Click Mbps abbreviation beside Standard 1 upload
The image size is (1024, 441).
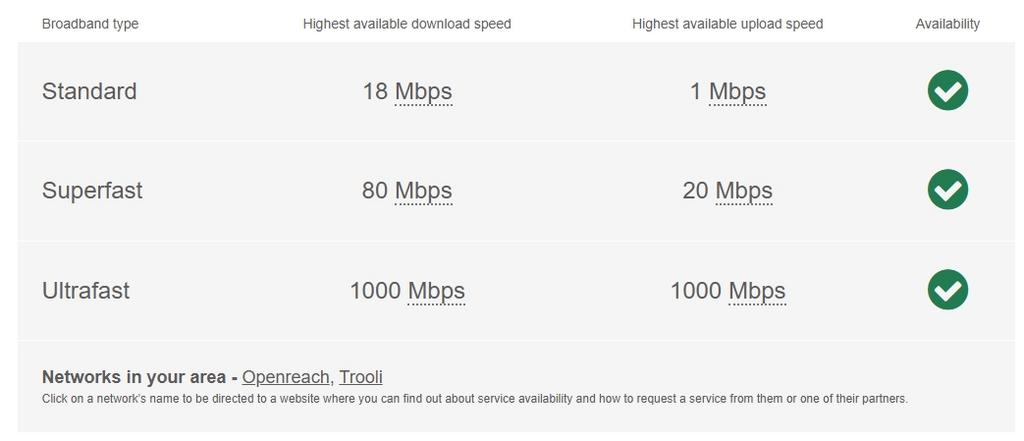[x=737, y=92]
